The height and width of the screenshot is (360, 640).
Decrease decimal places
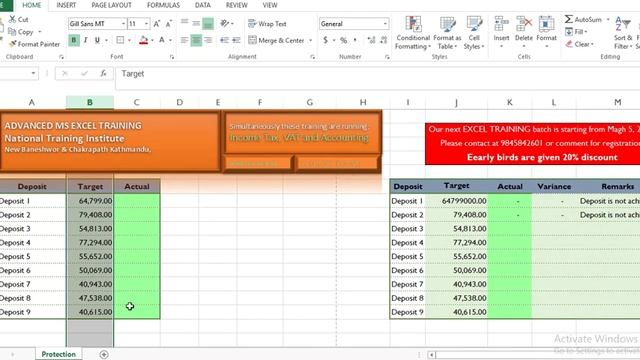click(x=383, y=40)
